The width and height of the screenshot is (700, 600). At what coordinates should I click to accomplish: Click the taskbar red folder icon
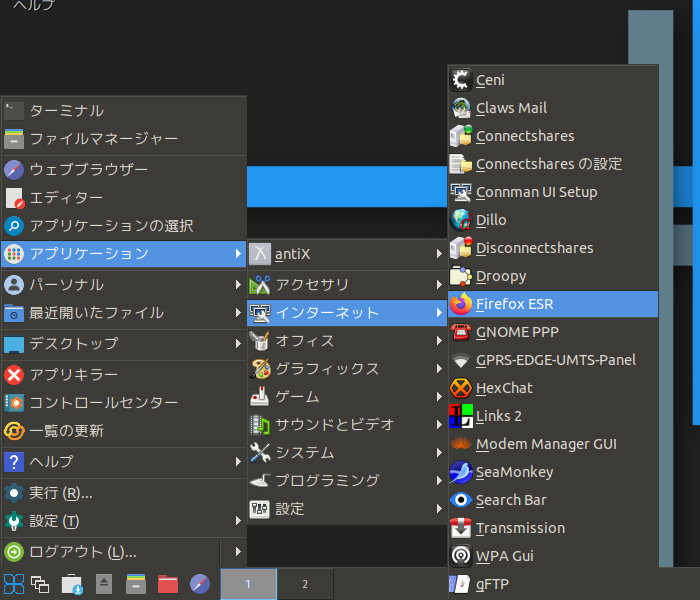[168, 584]
